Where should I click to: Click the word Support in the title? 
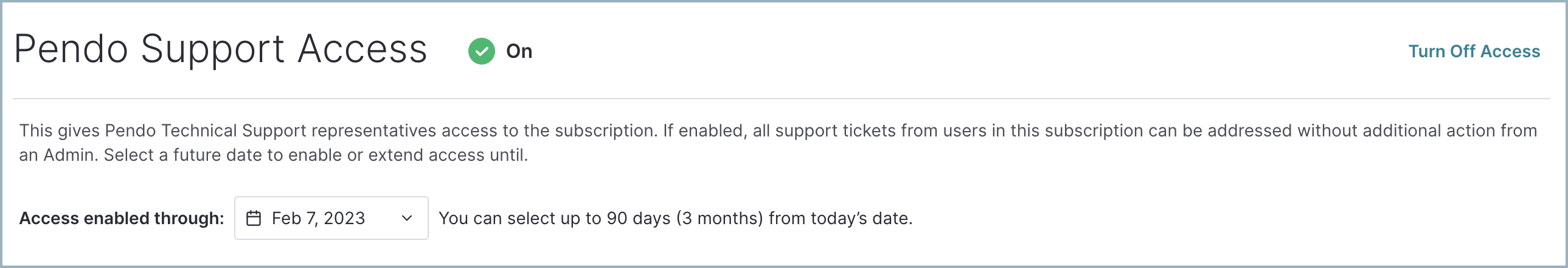213,50
